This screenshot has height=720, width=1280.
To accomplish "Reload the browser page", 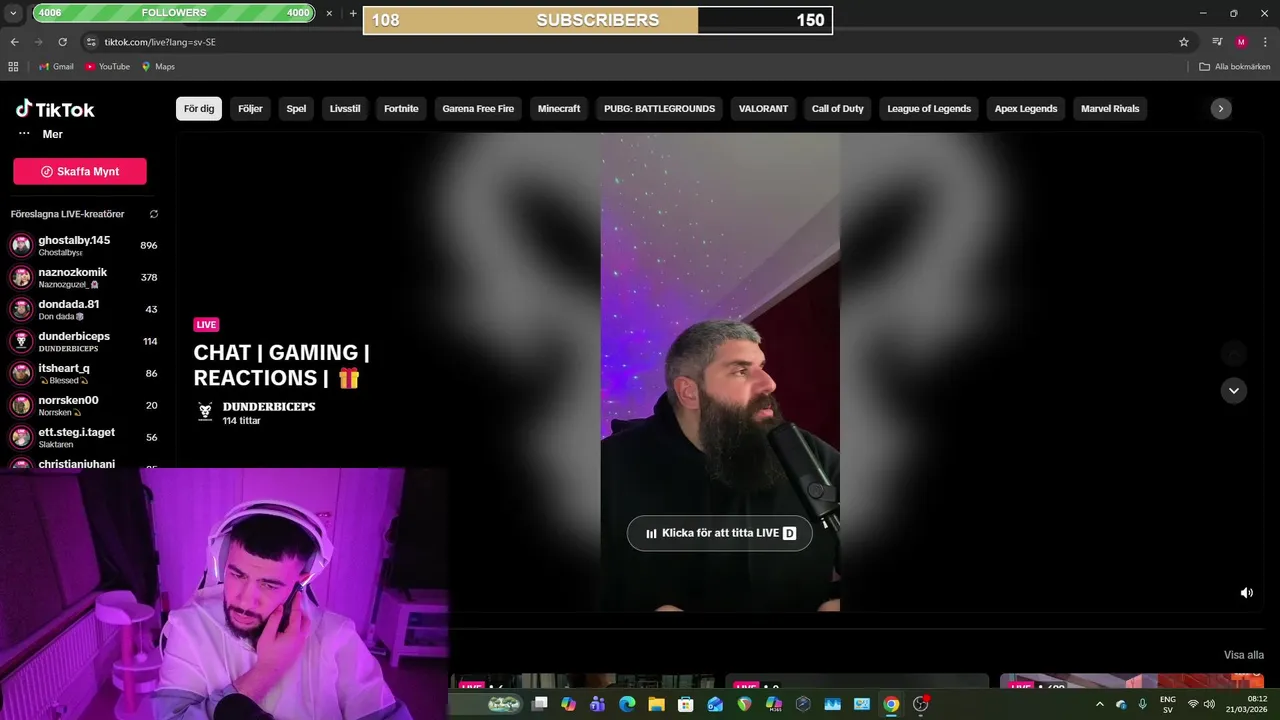I will point(62,42).
